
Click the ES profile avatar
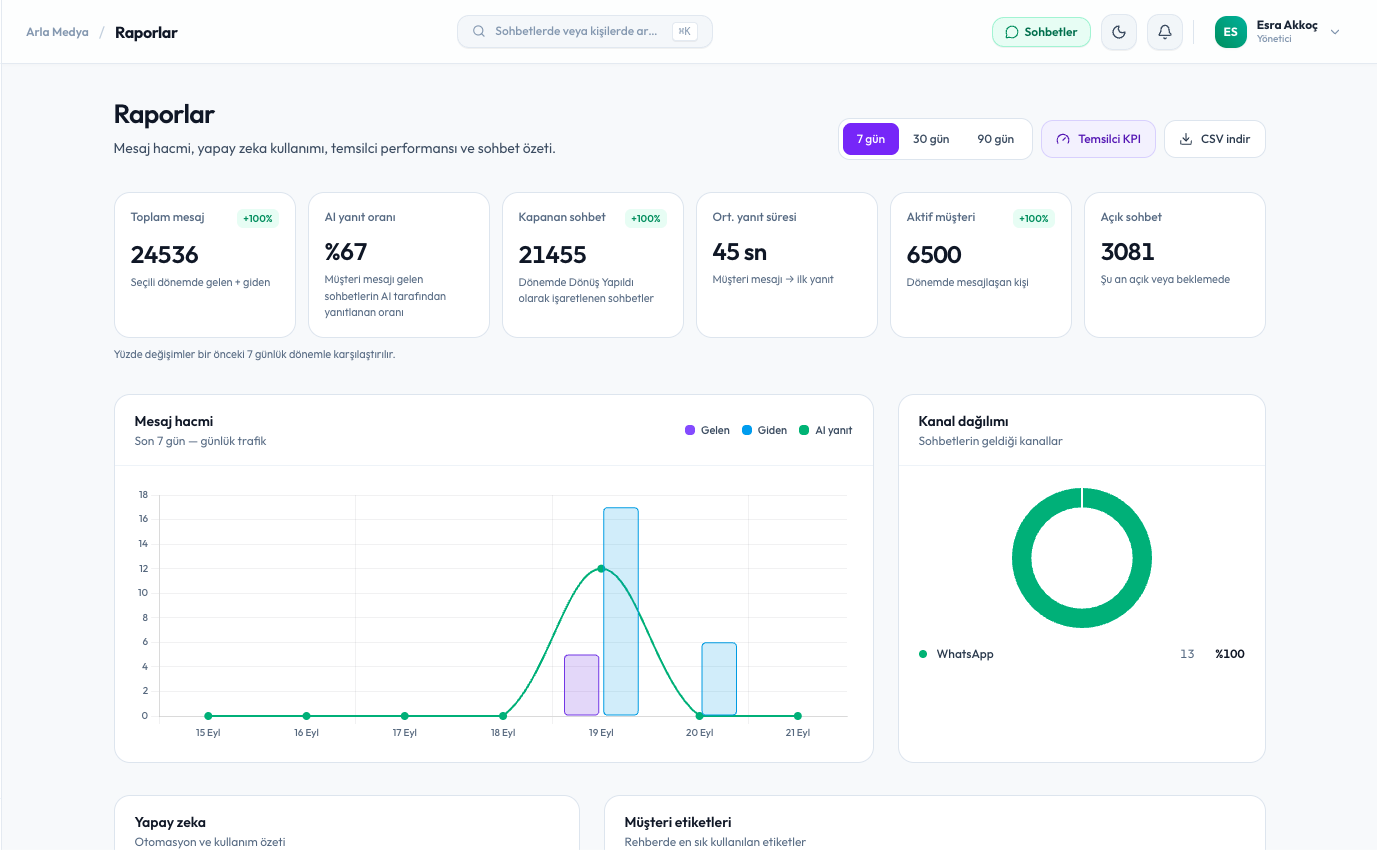click(1231, 32)
